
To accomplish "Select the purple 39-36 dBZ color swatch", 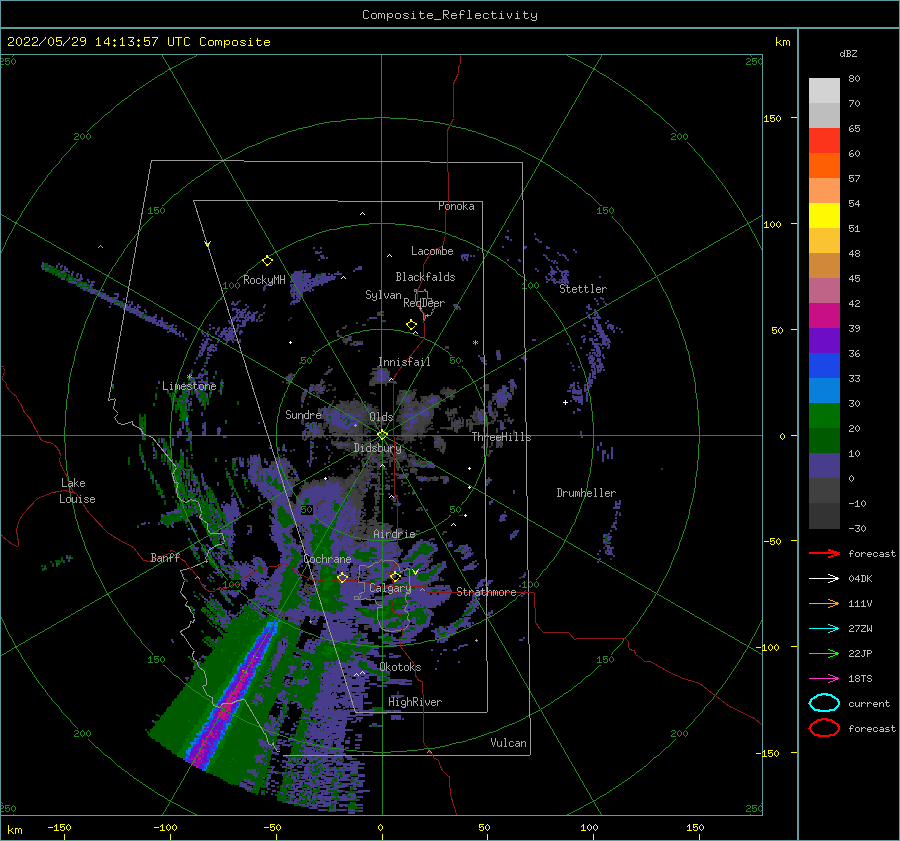I will point(824,341).
